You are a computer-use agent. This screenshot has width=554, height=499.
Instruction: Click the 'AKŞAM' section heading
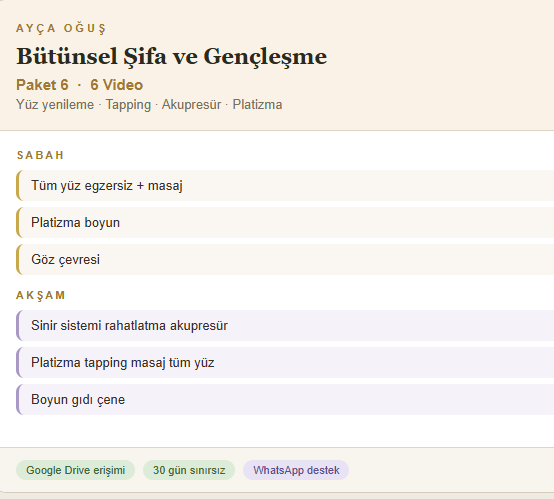pos(41,295)
